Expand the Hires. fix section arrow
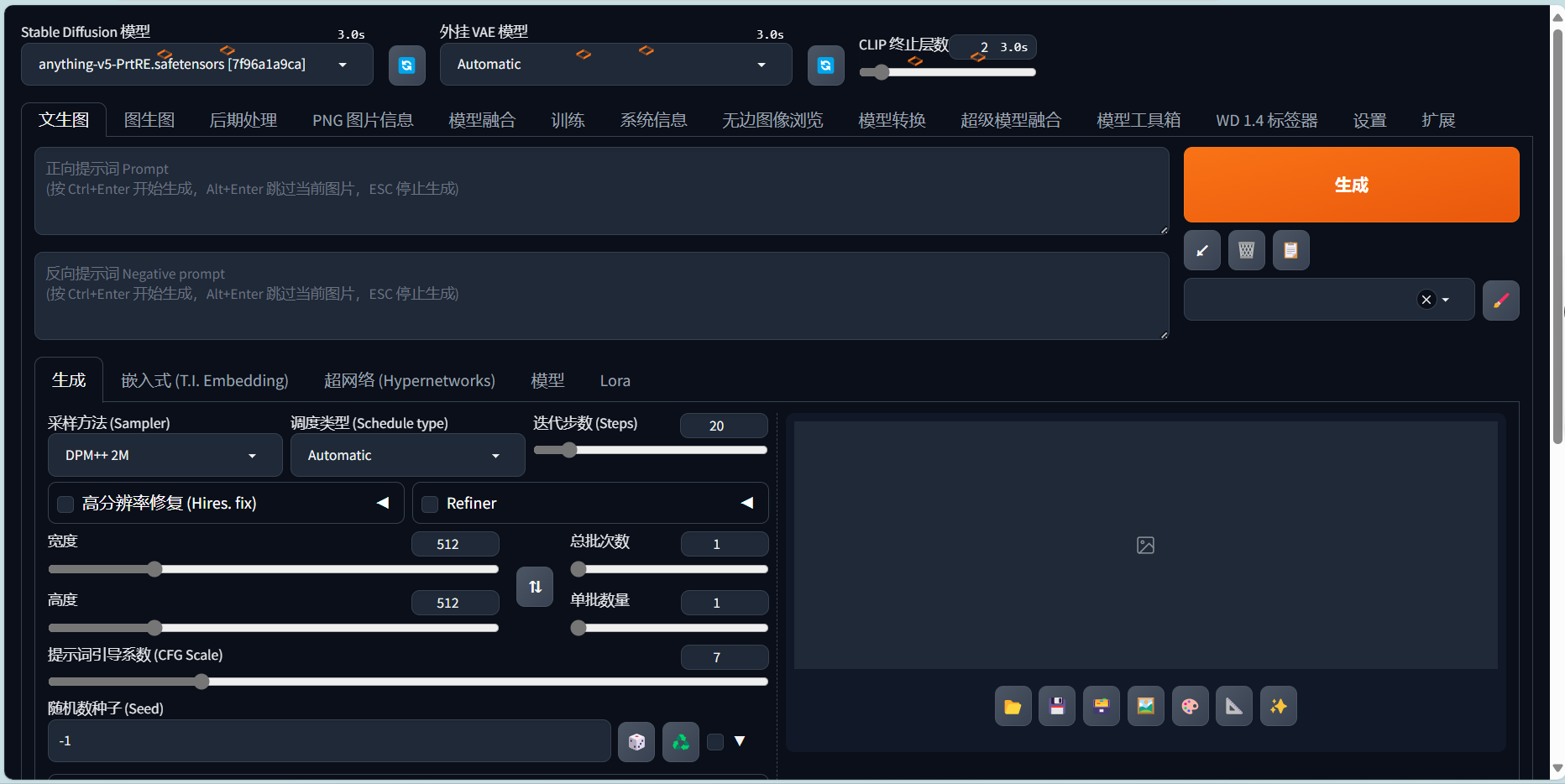This screenshot has width=1565, height=784. [x=383, y=503]
